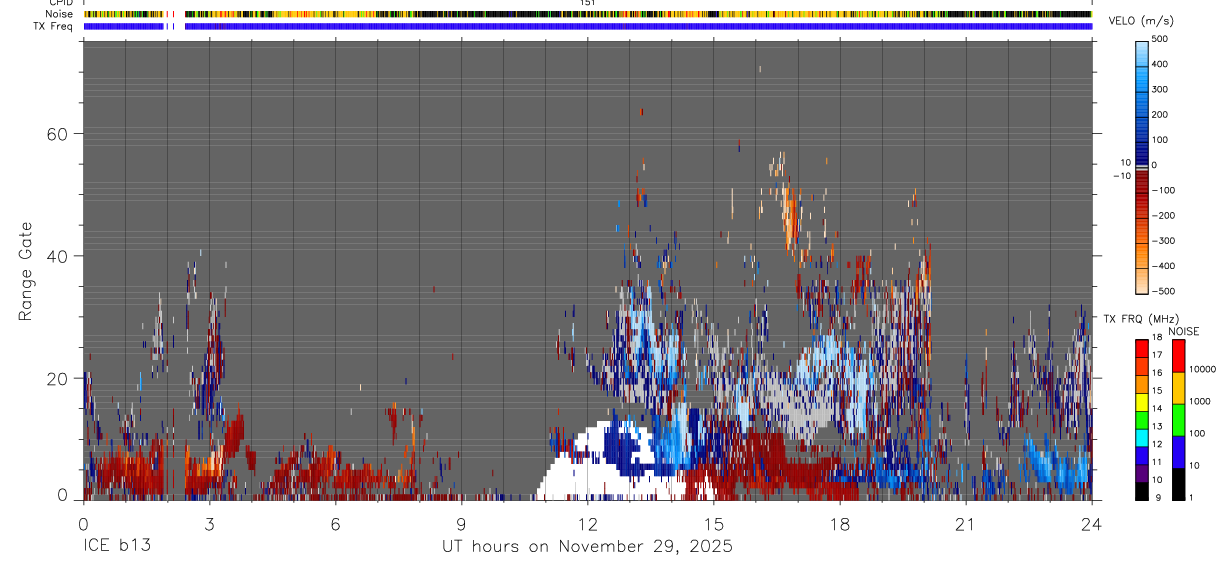Click the multicolored Noise strip above plot
Screen dimensions: 1228x567
pyautogui.click(x=587, y=14)
